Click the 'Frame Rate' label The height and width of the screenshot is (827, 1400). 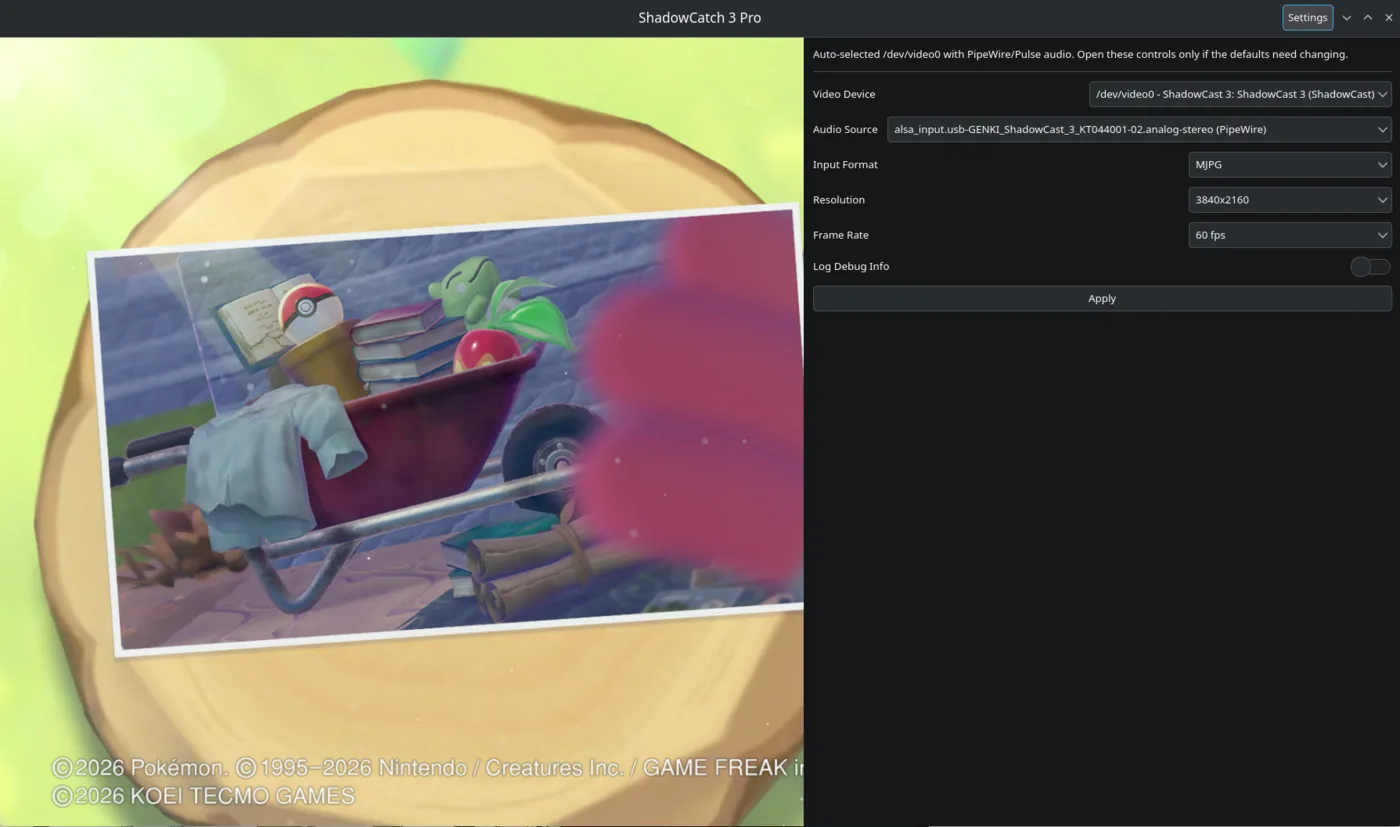(x=841, y=235)
